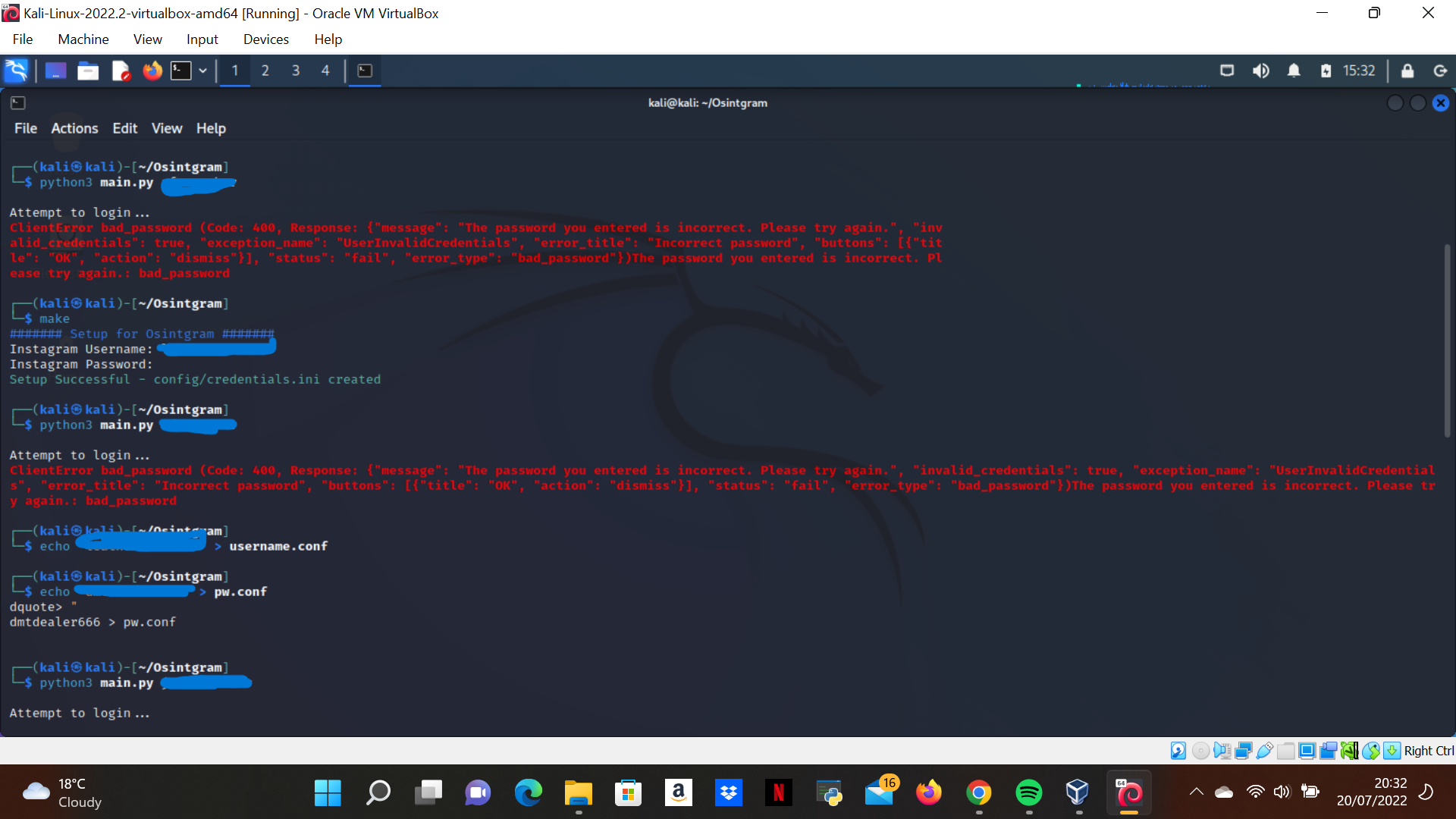Screen dimensions: 1456x819
Task: Open the Actions menu in the terminal window
Action: click(74, 128)
